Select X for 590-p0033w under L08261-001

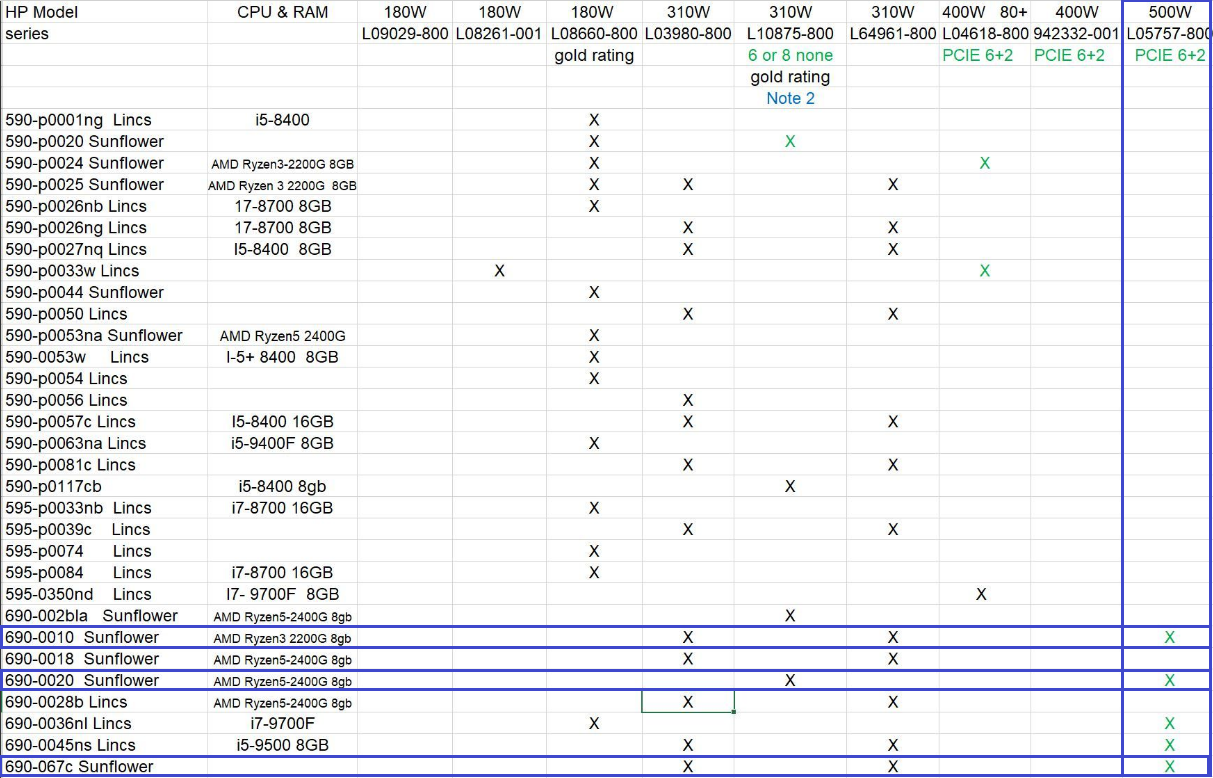498,270
